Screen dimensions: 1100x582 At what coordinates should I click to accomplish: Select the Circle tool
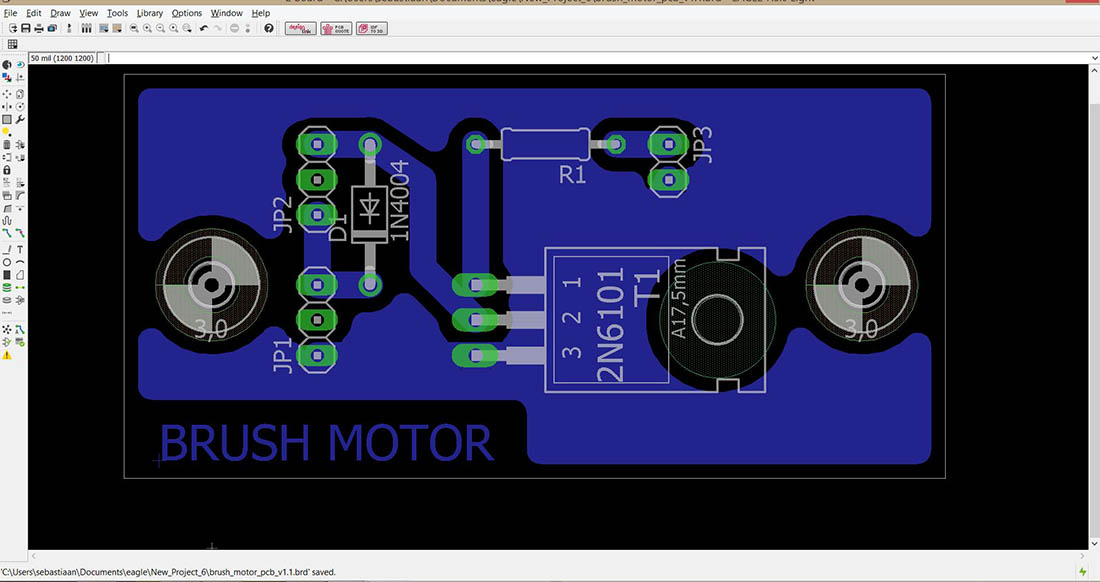[x=7, y=262]
